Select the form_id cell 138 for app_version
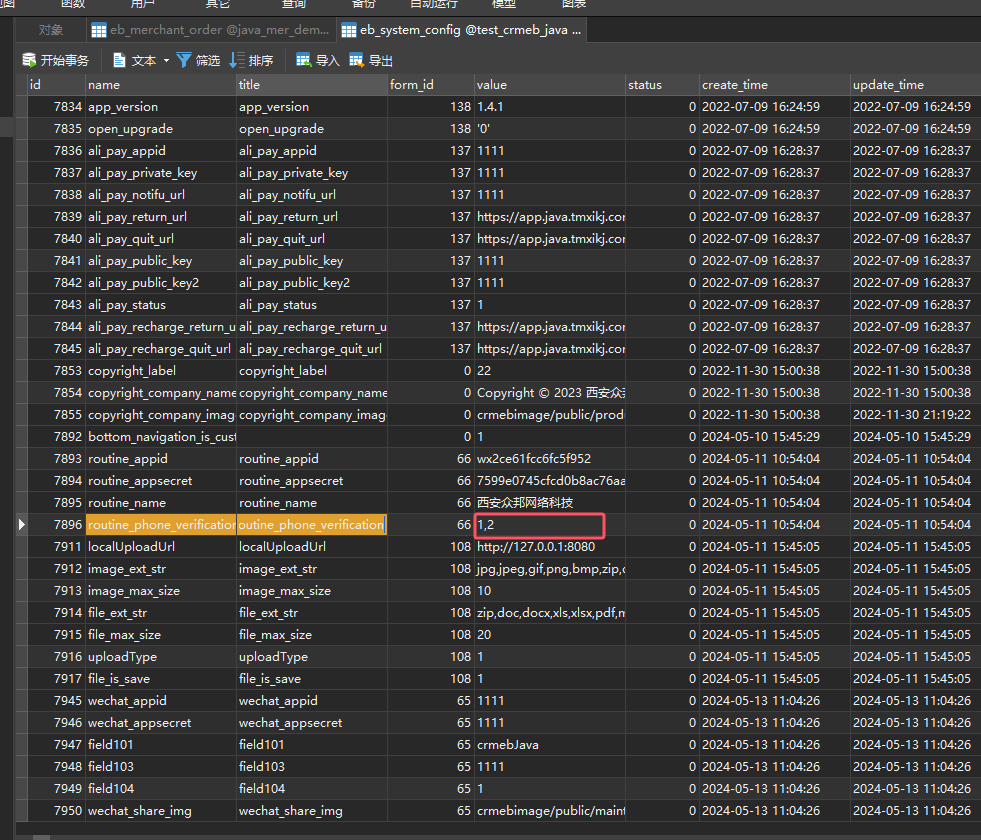Image resolution: width=981 pixels, height=840 pixels. 430,107
